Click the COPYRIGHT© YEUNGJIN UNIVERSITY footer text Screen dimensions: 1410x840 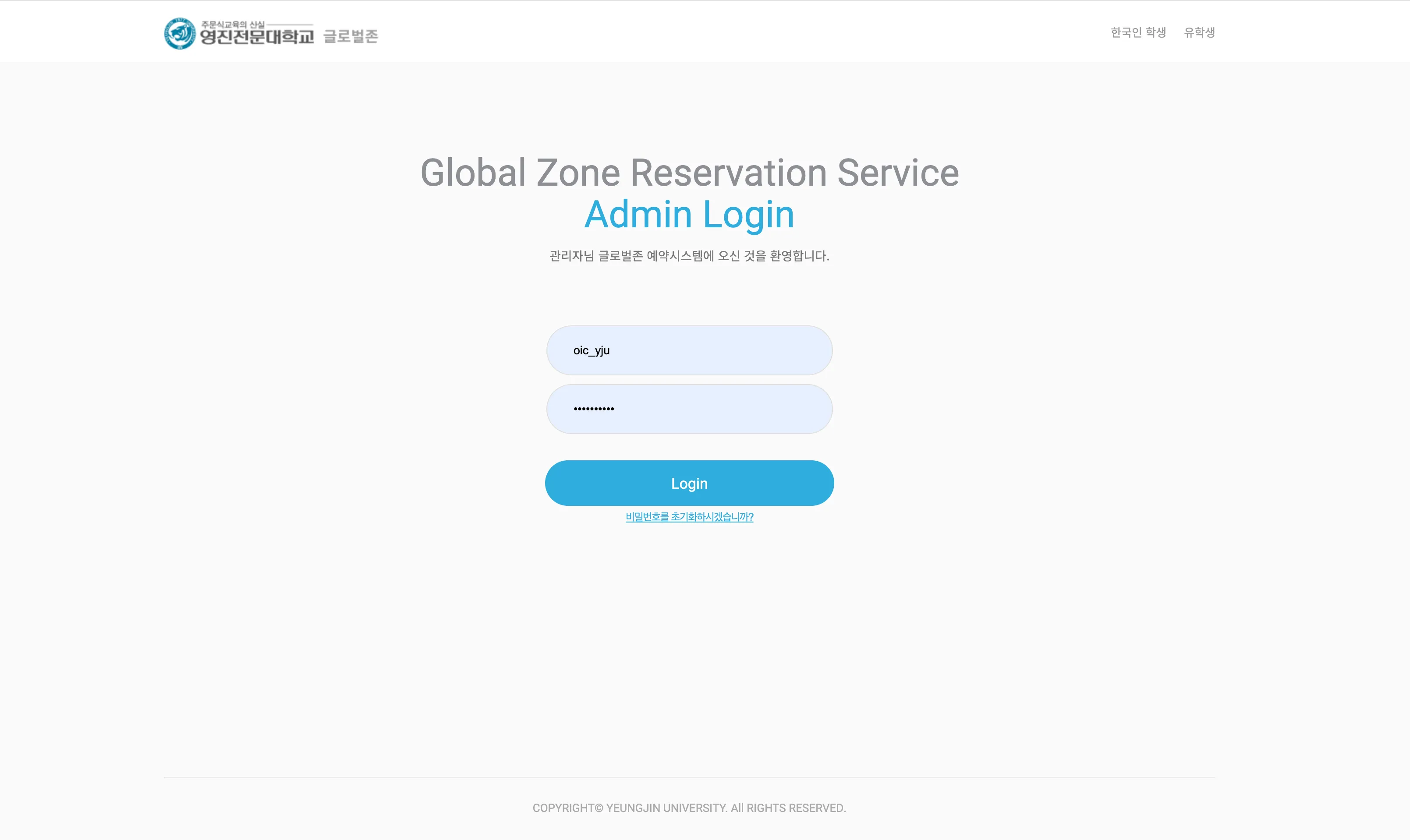click(x=630, y=808)
